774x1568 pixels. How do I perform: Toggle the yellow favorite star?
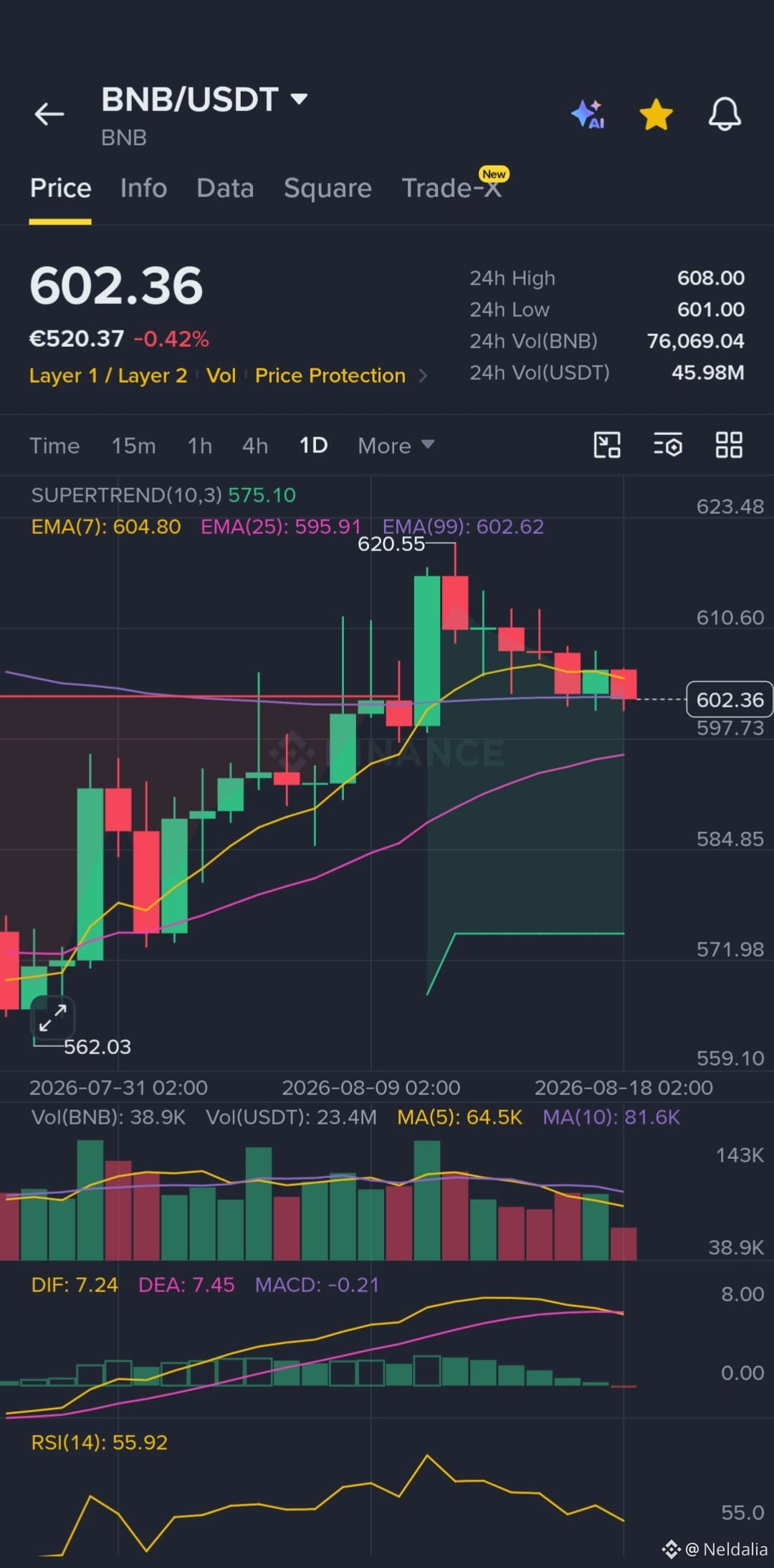point(656,115)
